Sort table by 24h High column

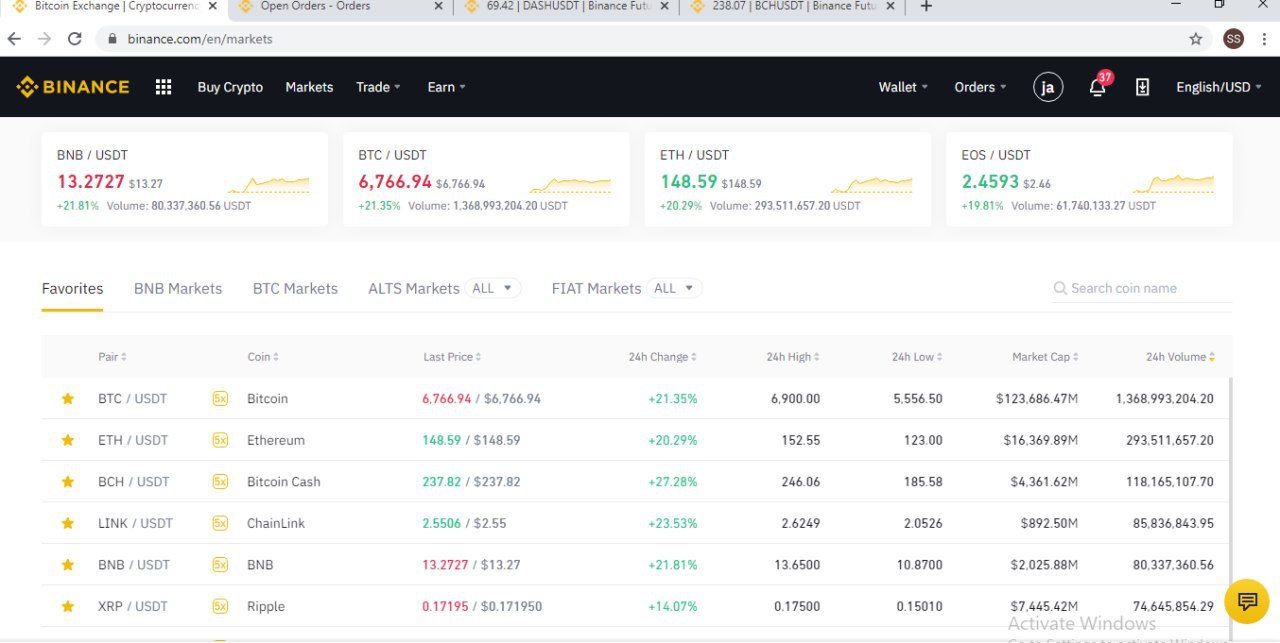click(x=793, y=357)
